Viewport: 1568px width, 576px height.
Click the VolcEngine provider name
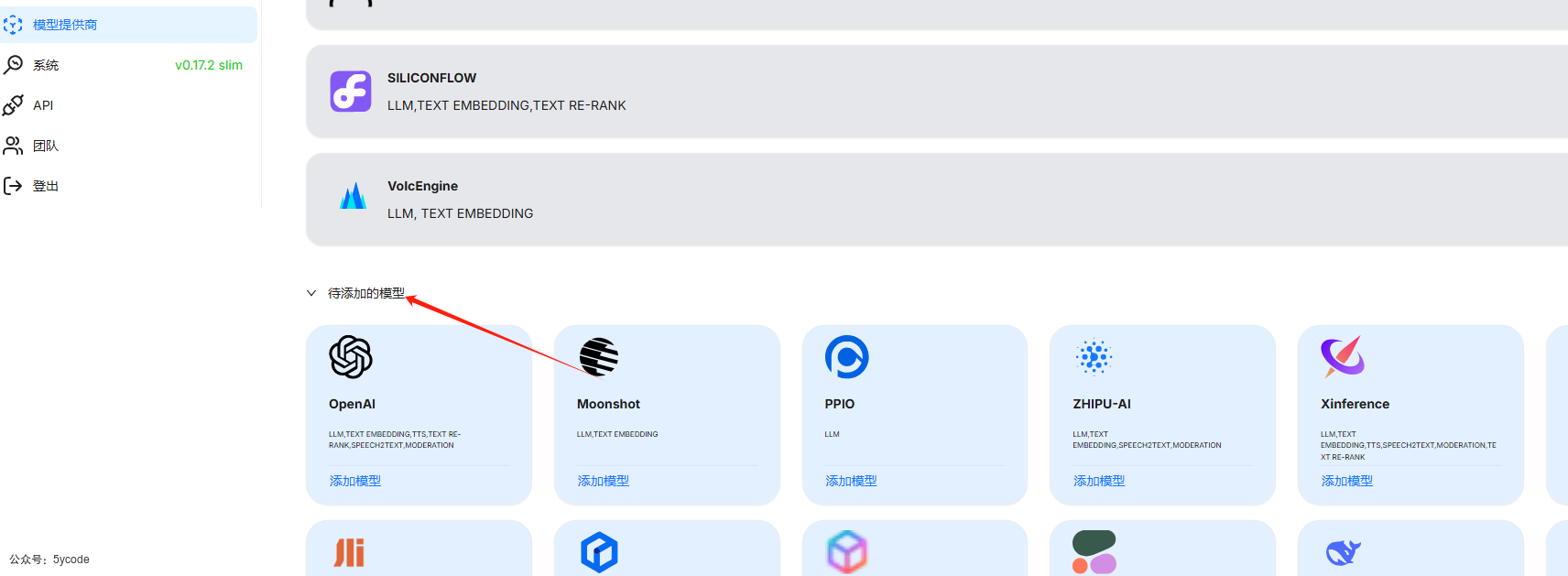[x=422, y=186]
